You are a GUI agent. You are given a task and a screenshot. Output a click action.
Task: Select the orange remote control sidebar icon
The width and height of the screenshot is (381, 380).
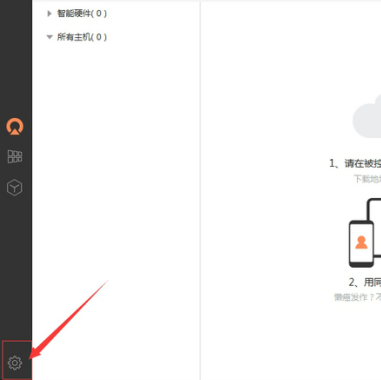15,127
